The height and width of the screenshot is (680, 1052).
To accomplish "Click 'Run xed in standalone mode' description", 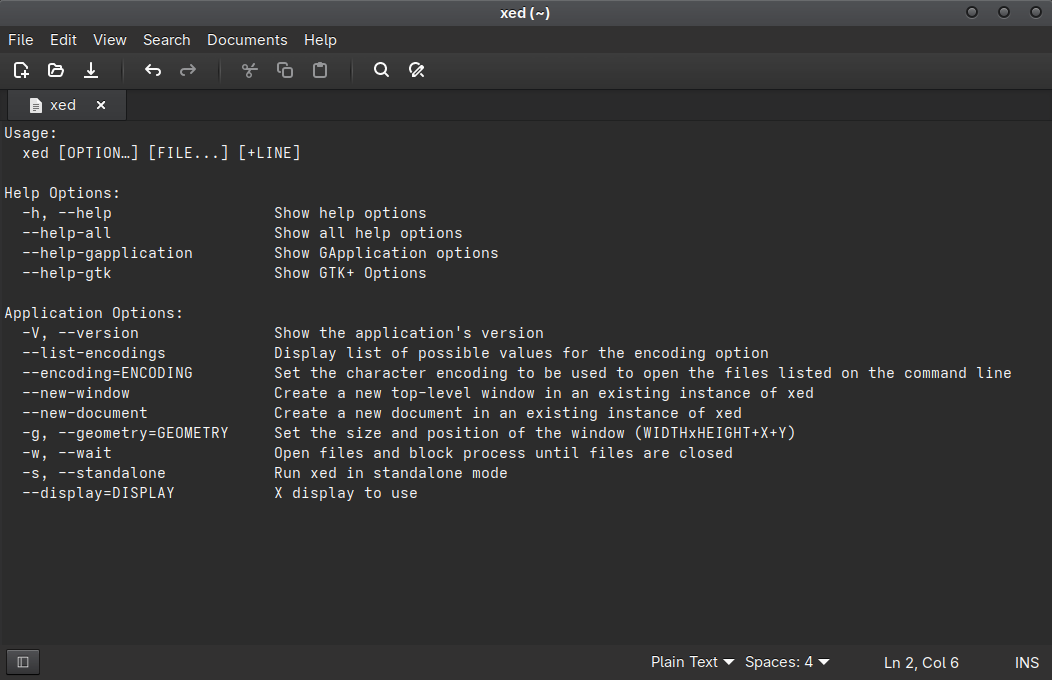I will (390, 473).
